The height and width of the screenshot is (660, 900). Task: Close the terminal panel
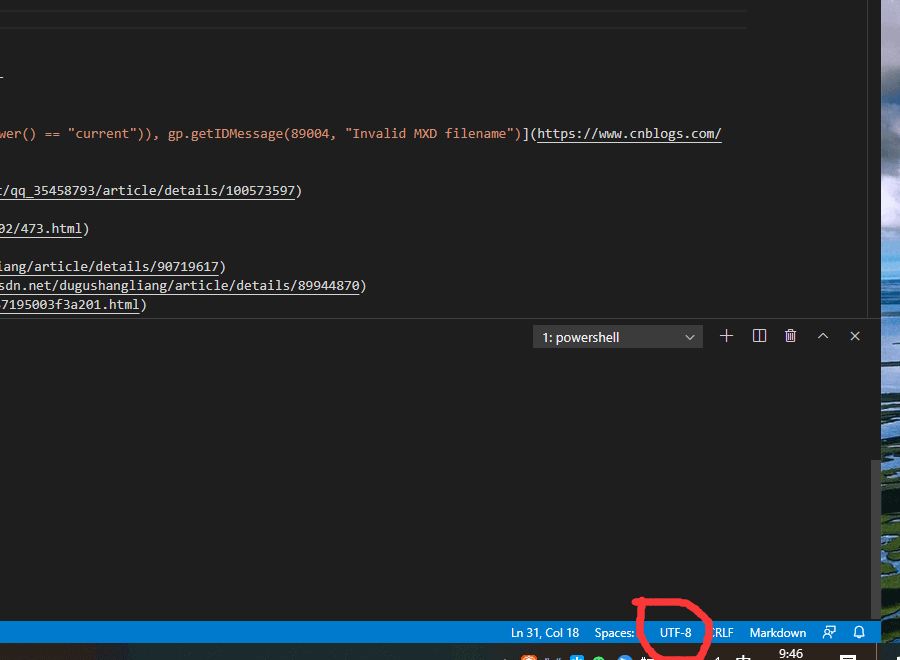(x=855, y=336)
